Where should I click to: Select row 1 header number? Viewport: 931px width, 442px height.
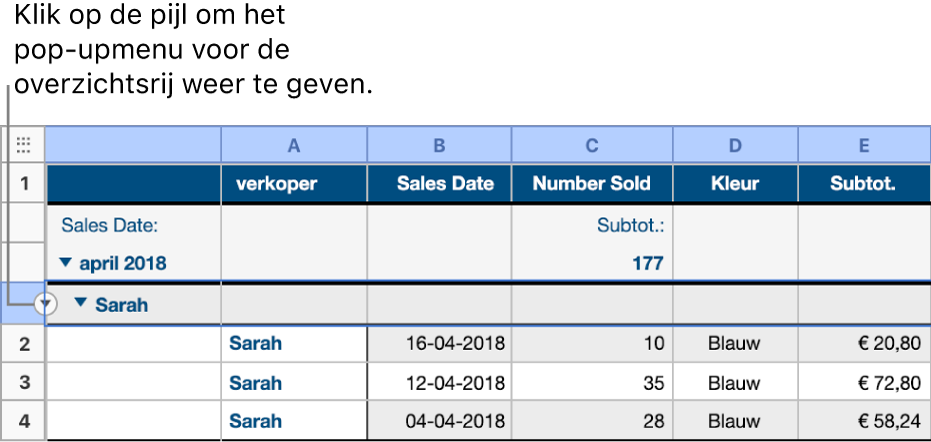click(24, 184)
